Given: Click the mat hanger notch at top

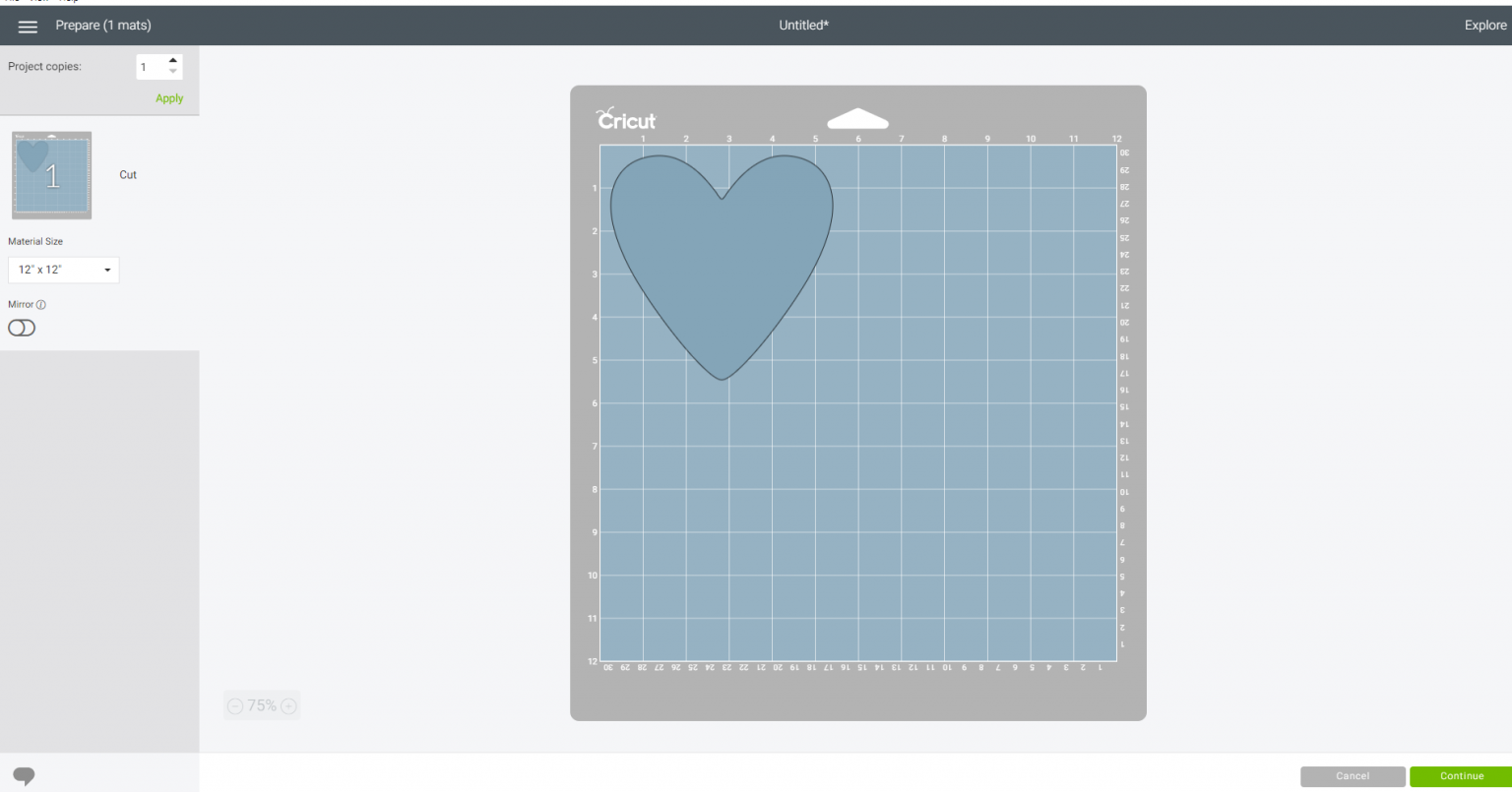Looking at the screenshot, I should [x=857, y=120].
